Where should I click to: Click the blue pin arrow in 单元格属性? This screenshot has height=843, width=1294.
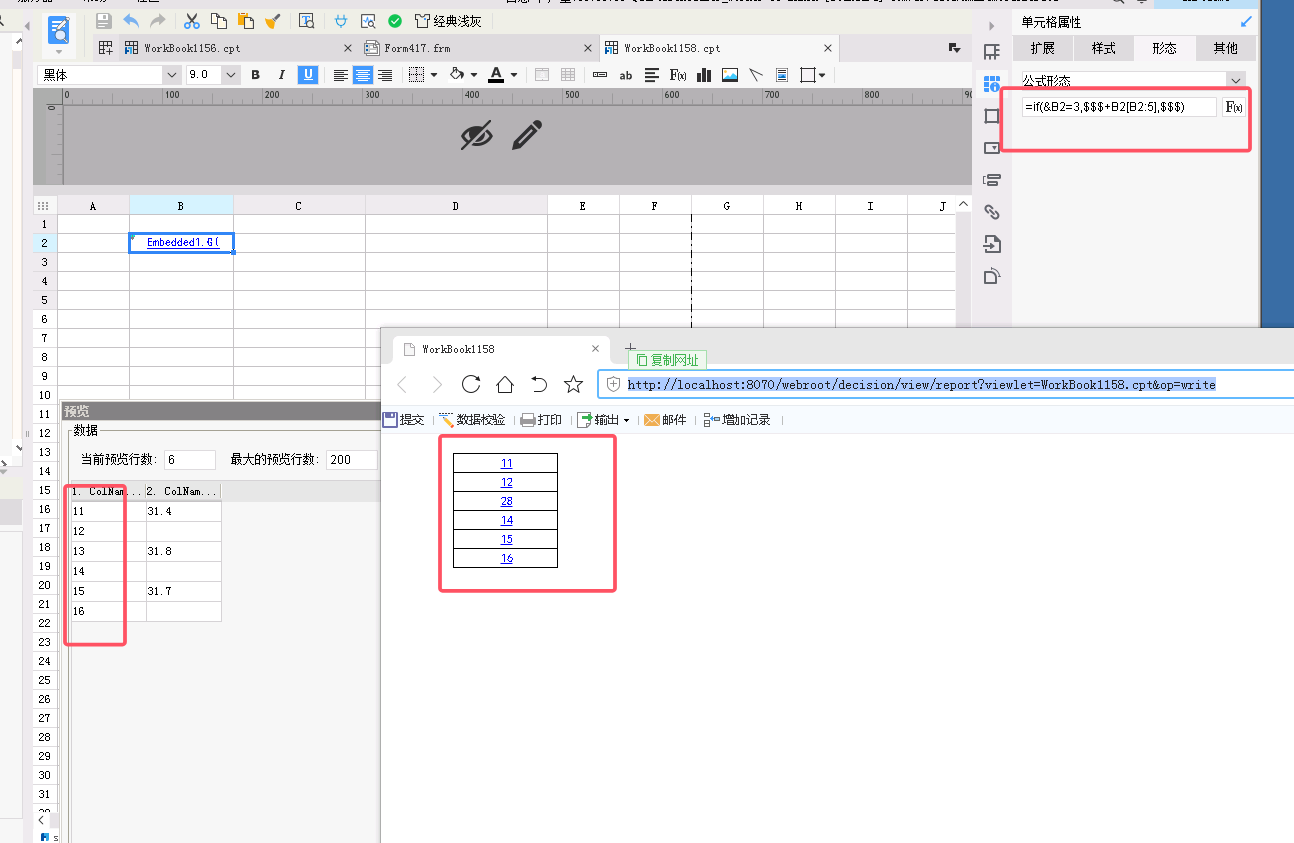tap(1245, 21)
